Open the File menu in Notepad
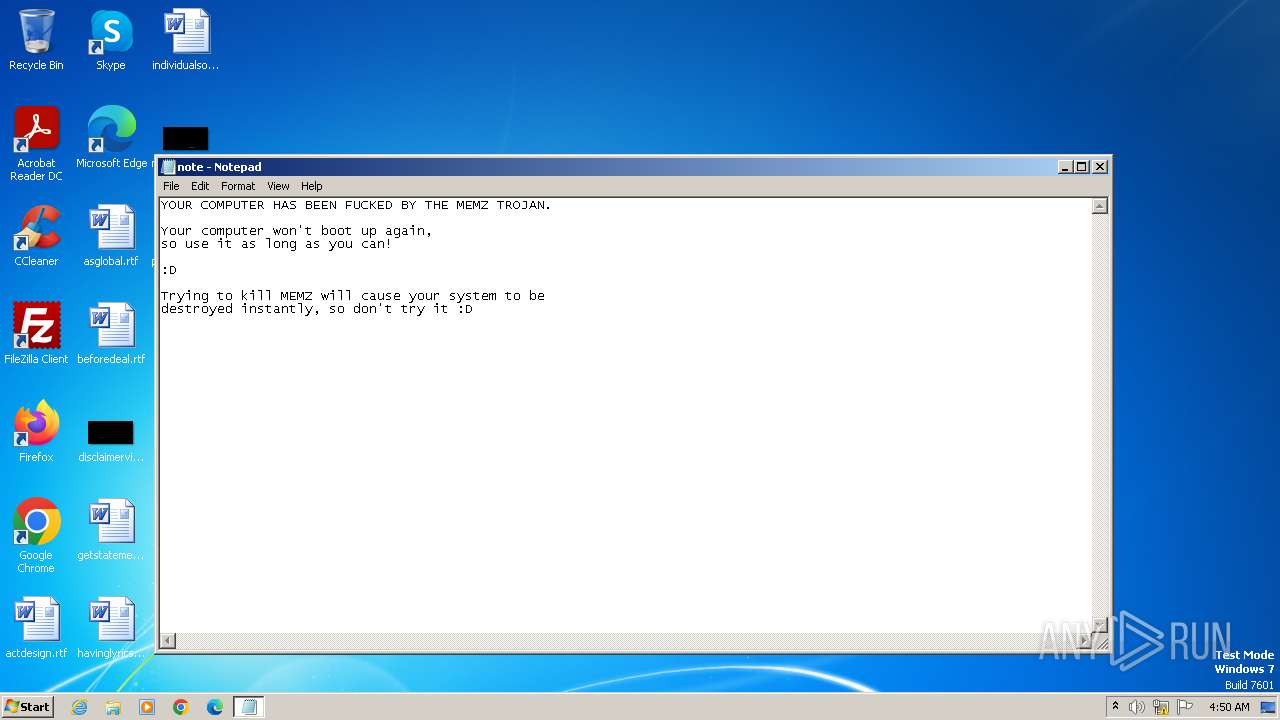The height and width of the screenshot is (720, 1280). (171, 186)
